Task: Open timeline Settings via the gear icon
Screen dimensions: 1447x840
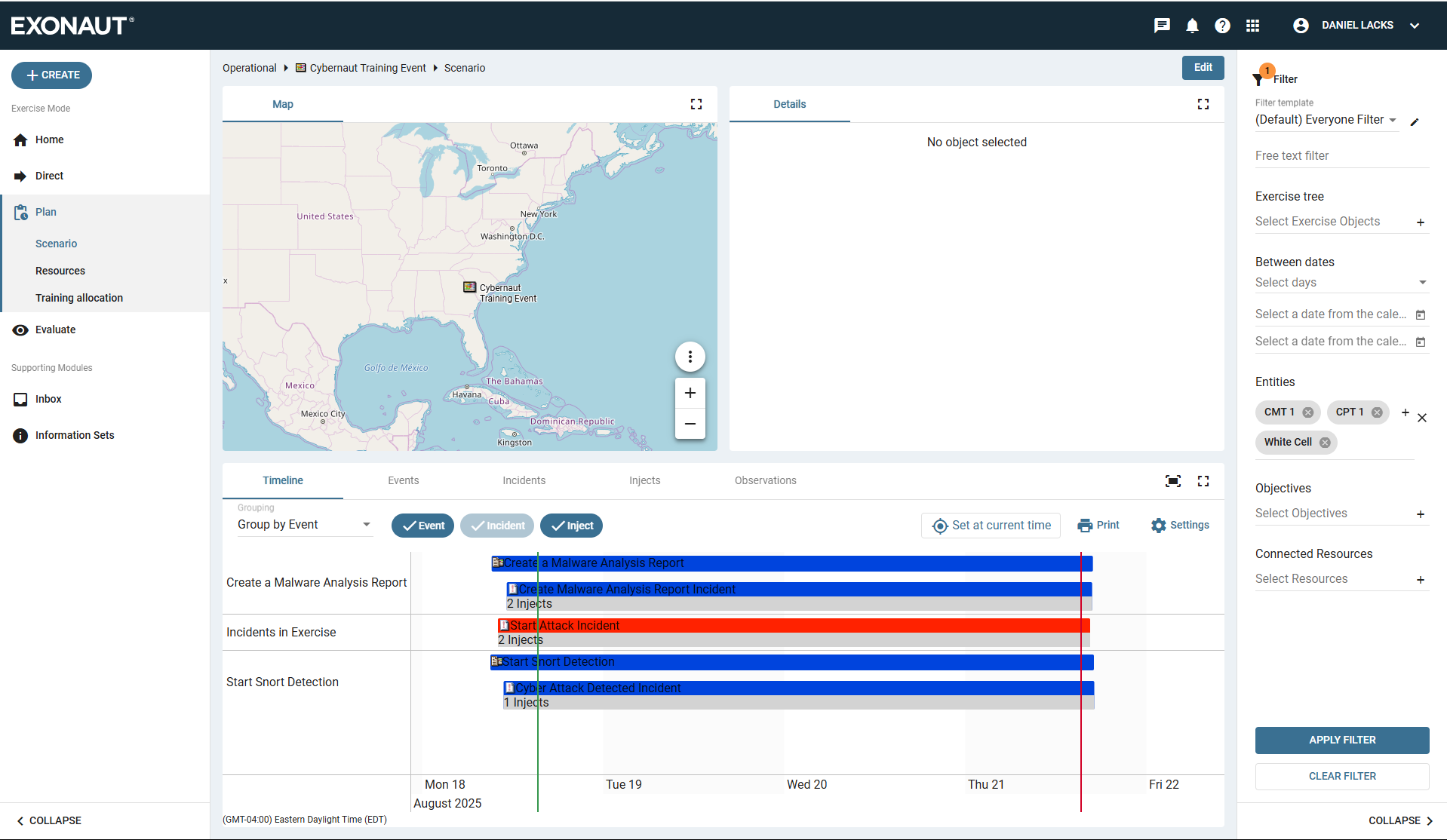Action: 1159,525
